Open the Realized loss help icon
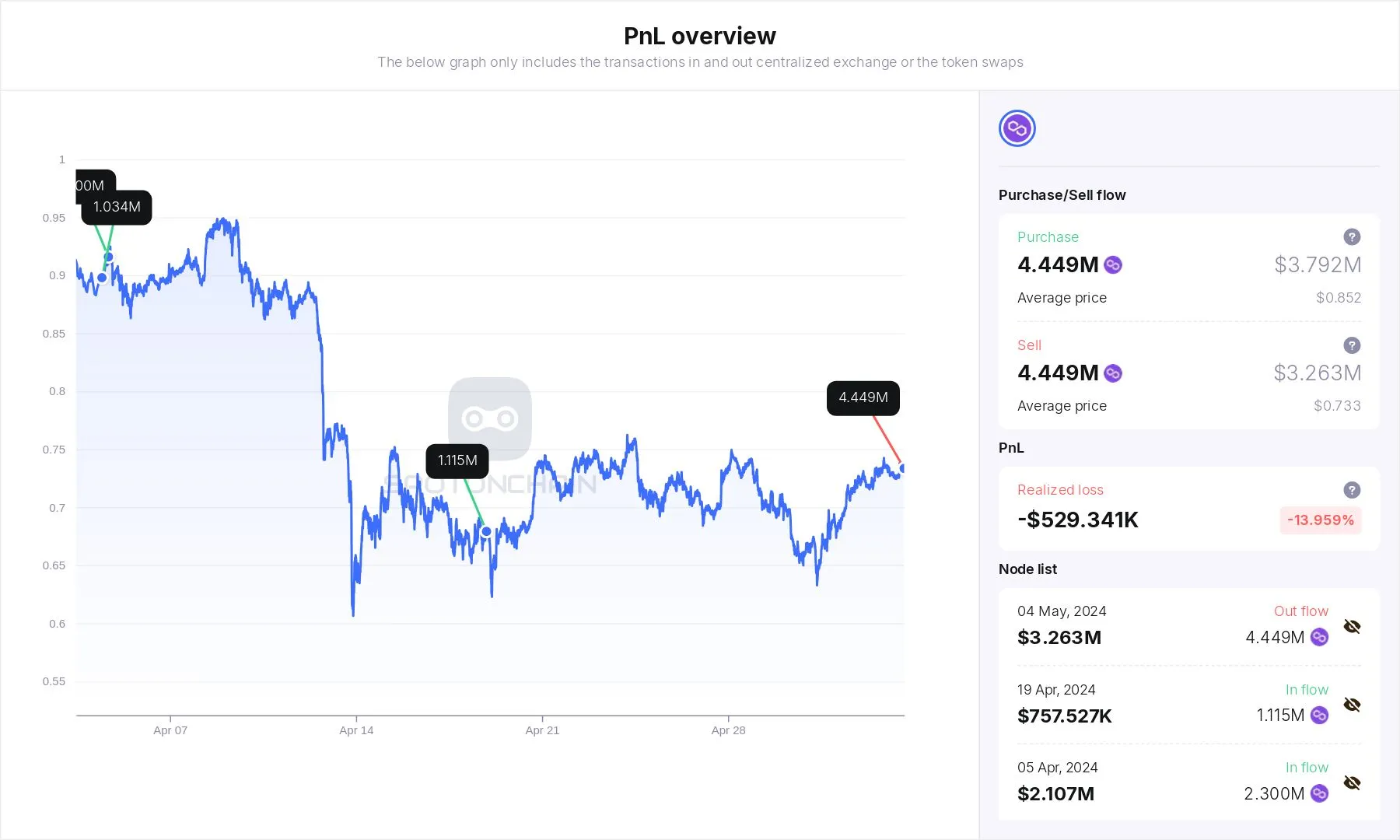1400x840 pixels. click(1352, 489)
